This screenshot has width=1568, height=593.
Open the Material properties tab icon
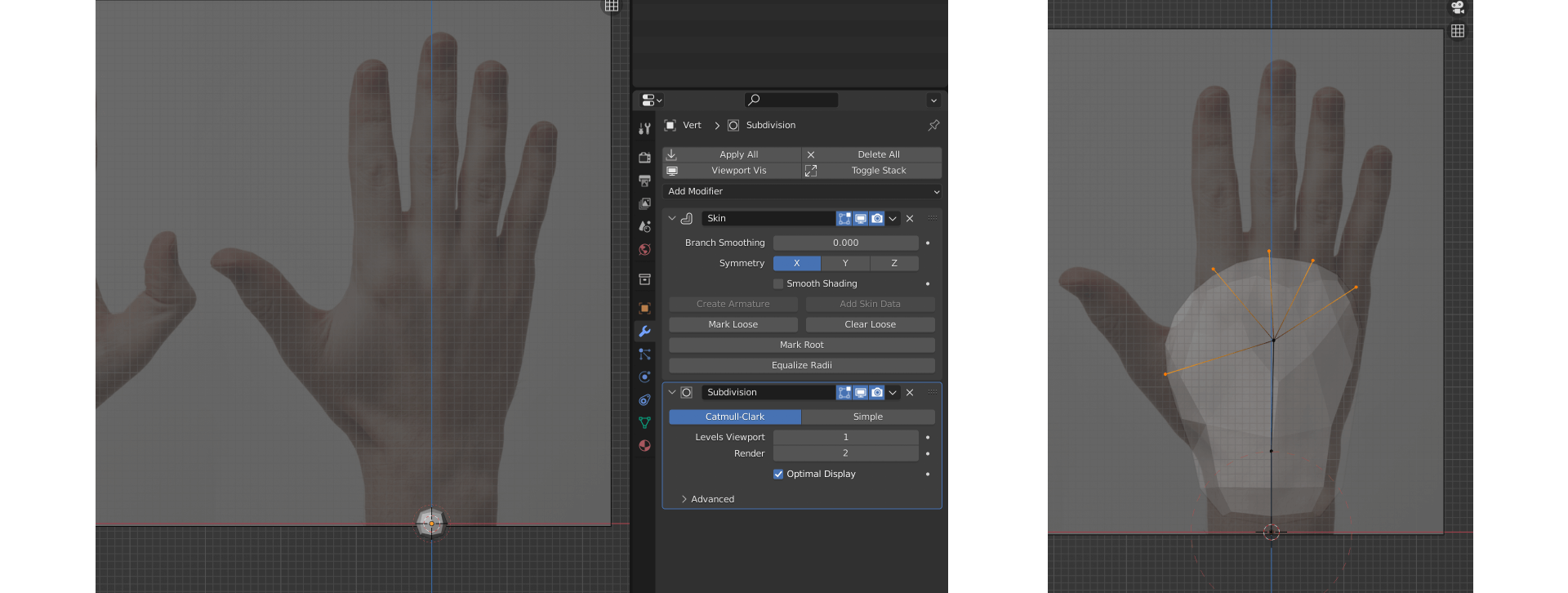[x=644, y=445]
